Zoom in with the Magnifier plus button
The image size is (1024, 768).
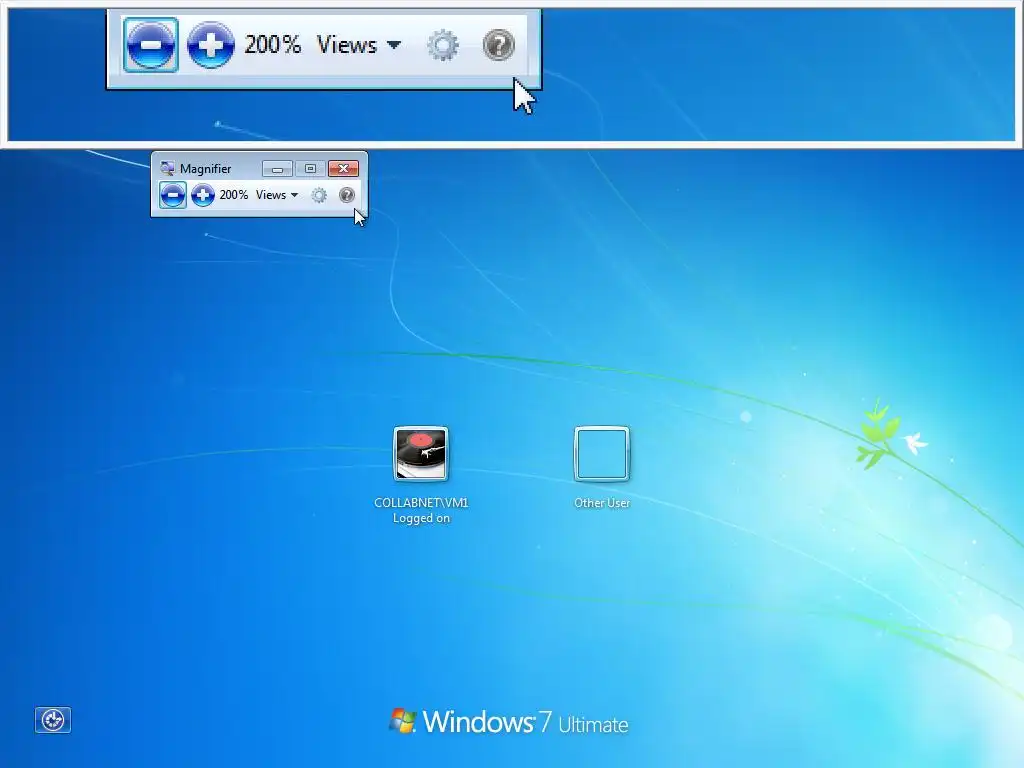203,195
